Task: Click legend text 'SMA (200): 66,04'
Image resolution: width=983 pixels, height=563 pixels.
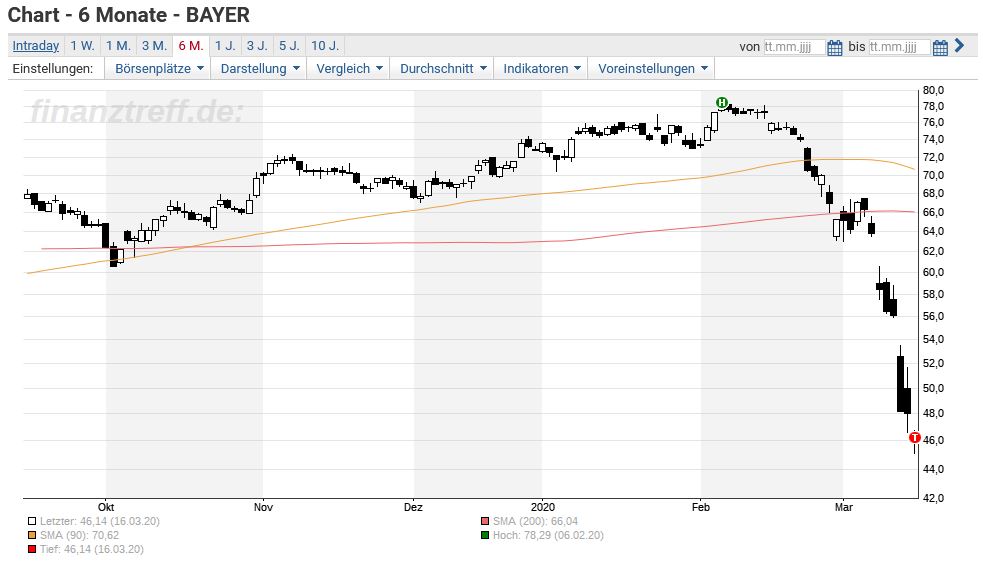Action: 535,521
